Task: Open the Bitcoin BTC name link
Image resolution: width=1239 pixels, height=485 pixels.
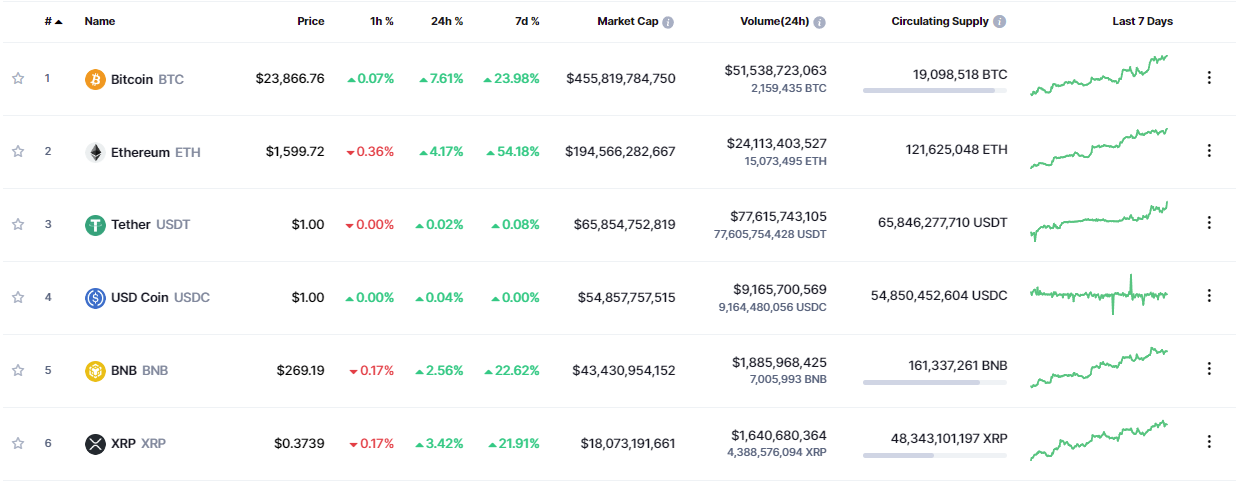Action: click(147, 79)
